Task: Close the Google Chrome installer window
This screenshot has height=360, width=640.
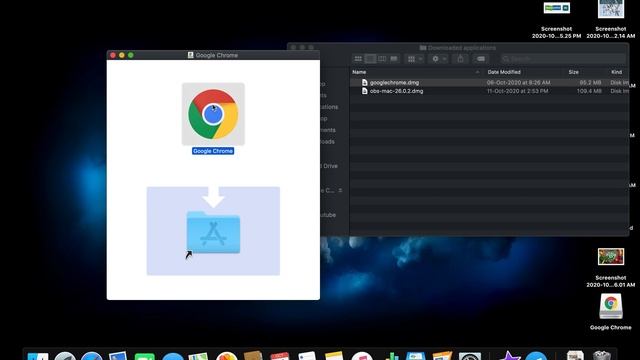Action: pos(113,55)
